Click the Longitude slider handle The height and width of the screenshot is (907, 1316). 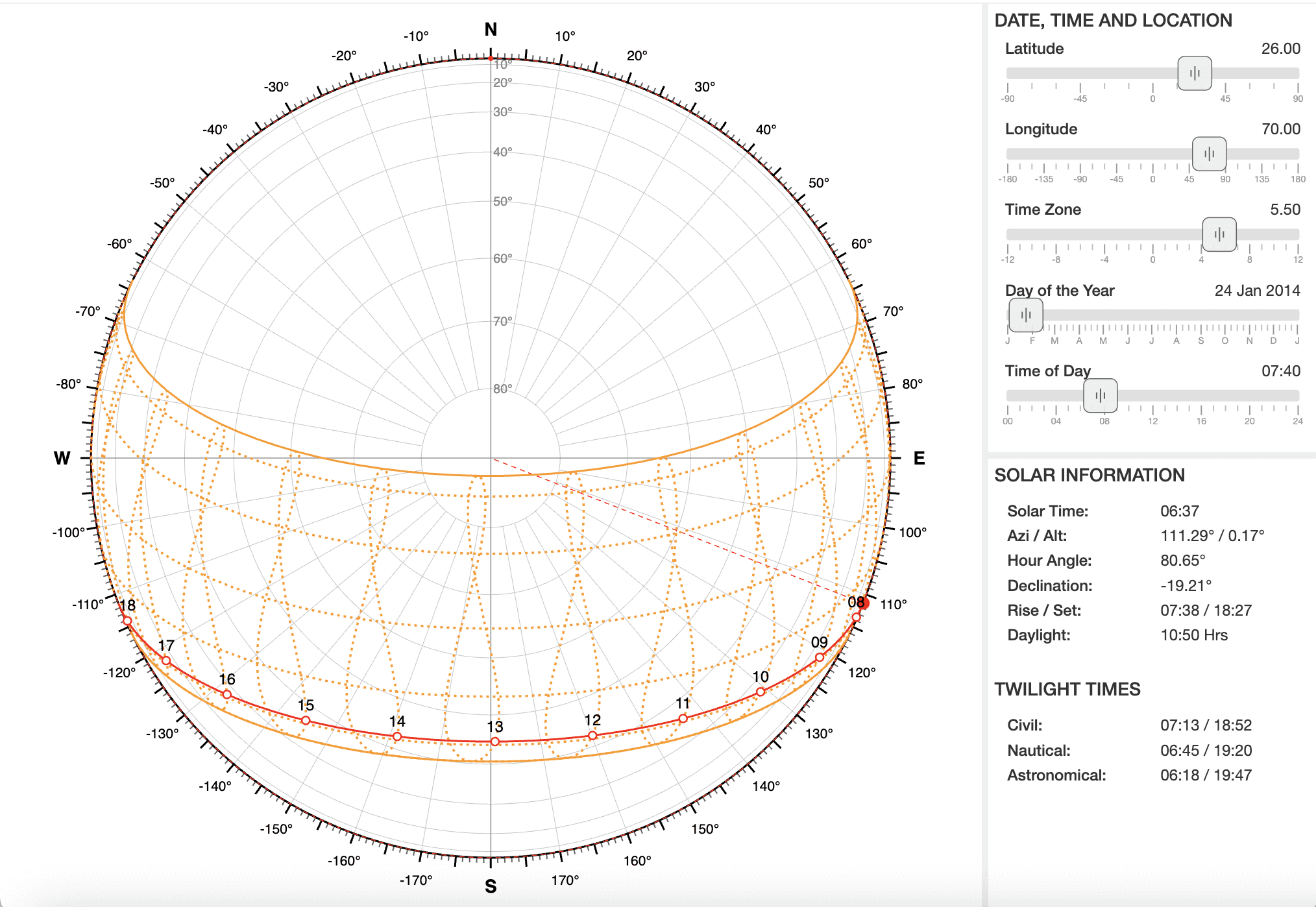pyautogui.click(x=1209, y=154)
